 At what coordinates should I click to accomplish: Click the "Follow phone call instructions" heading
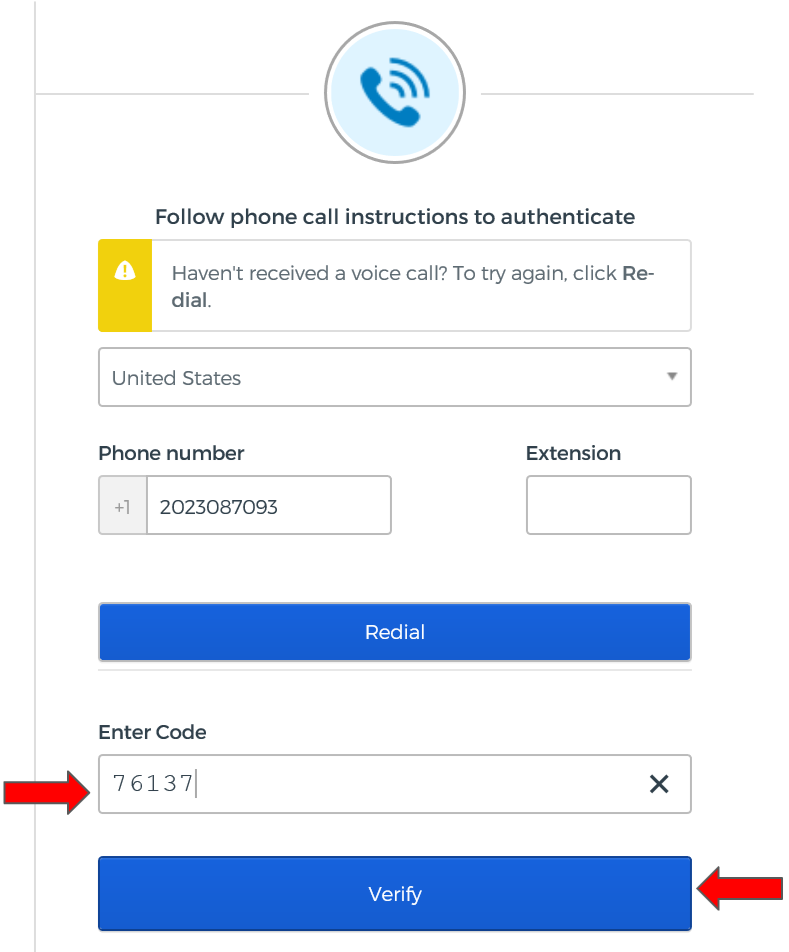(x=395, y=216)
